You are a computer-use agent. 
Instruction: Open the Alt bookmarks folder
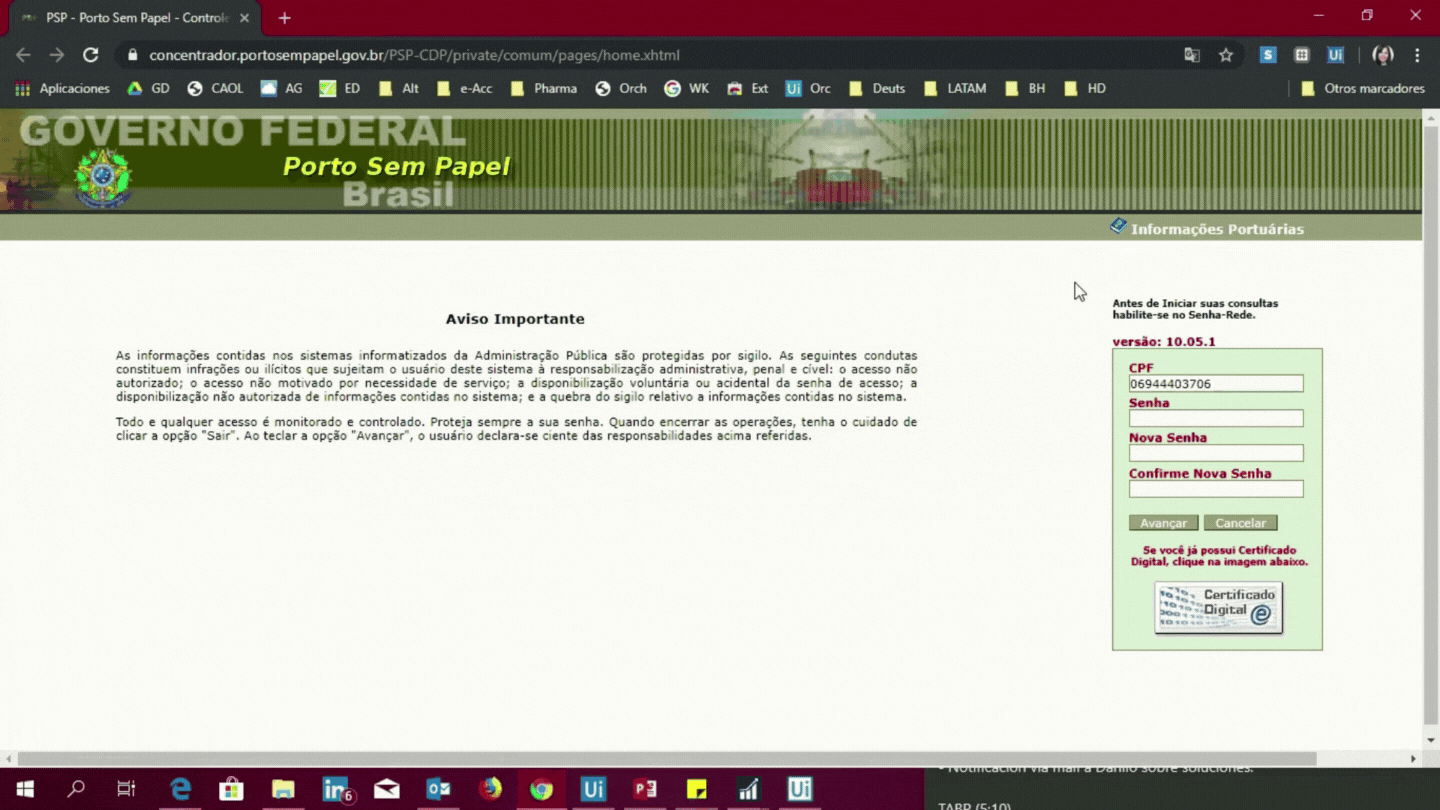(398, 88)
